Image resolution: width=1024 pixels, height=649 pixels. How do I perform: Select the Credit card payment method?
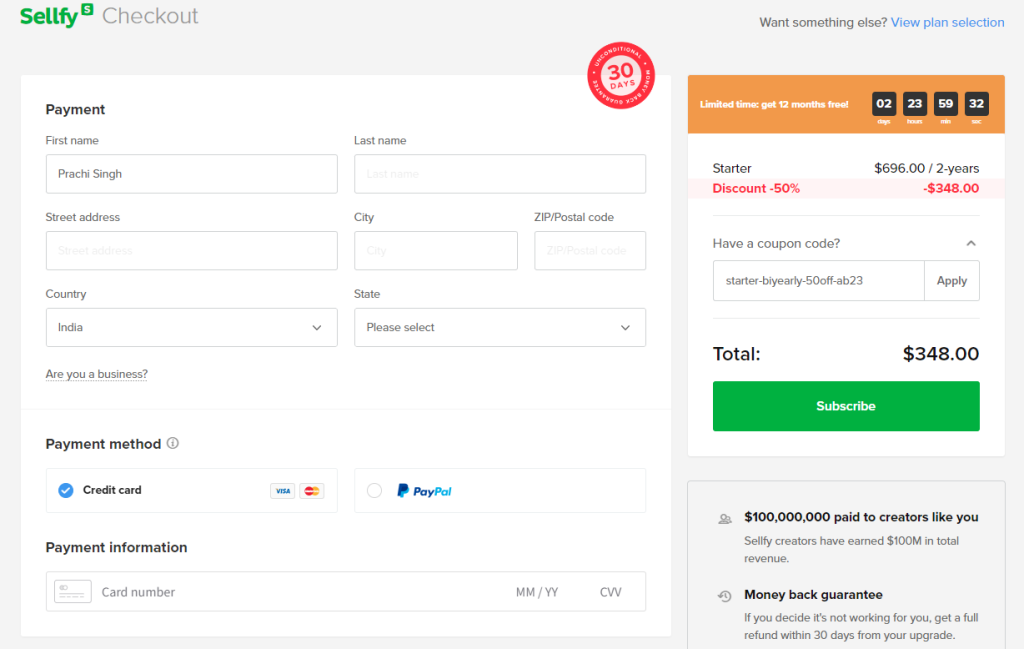(191, 490)
